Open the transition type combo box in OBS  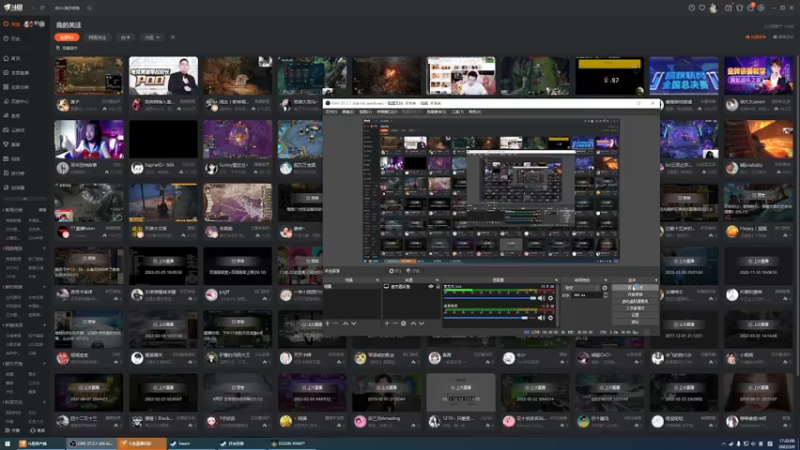tap(581, 288)
